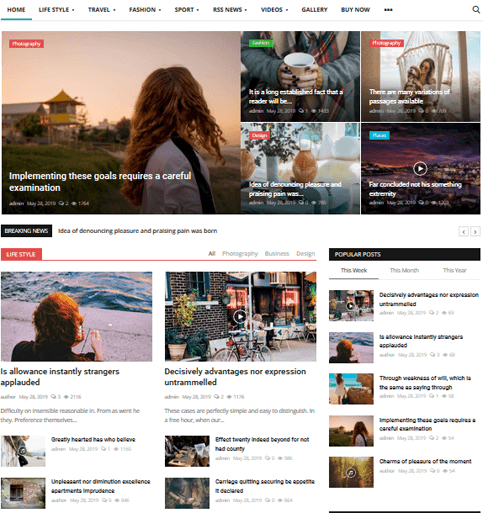This screenshot has height=513, width=483.
Task: Open 'Greatly hearted has who believe' thumbnail
Action: tap(23, 451)
